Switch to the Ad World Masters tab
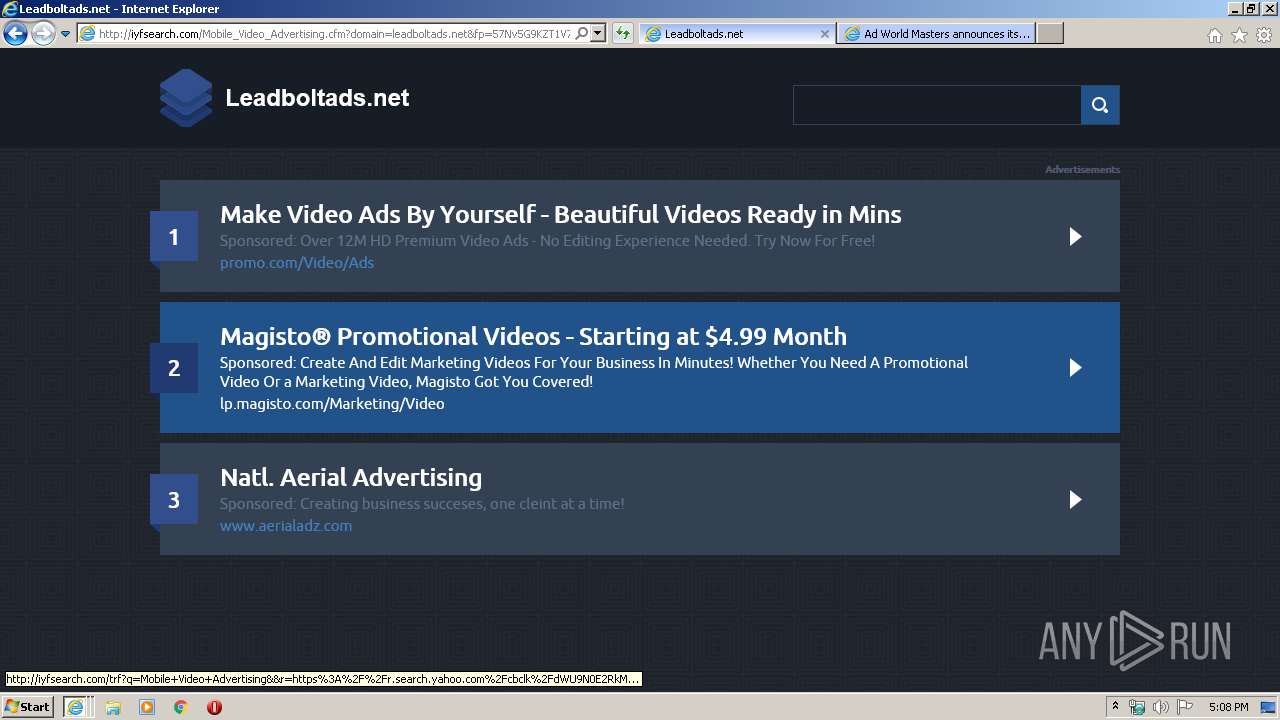Image resolution: width=1280 pixels, height=720 pixels. (937, 33)
